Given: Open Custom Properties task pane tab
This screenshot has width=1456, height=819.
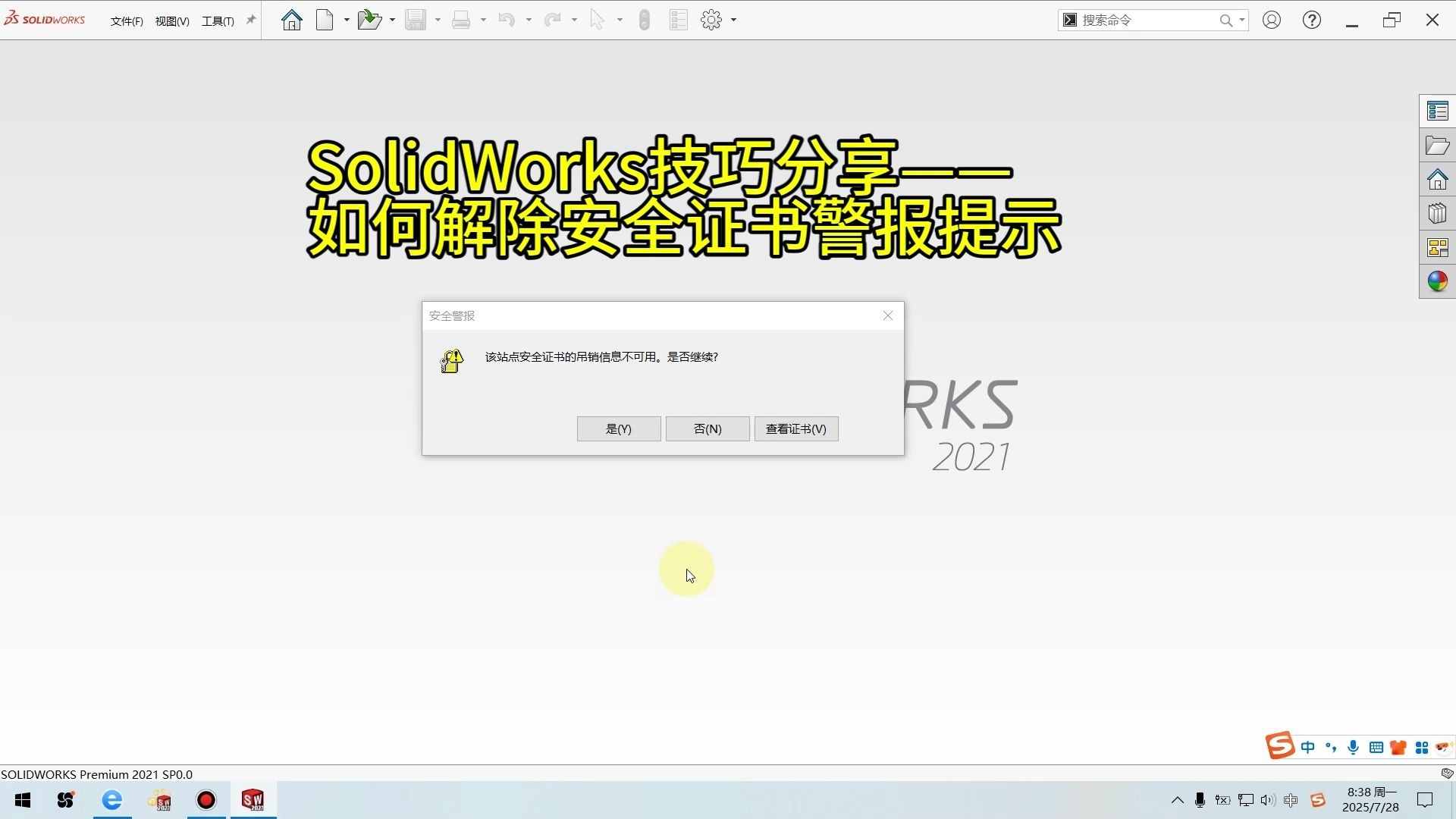Looking at the screenshot, I should [x=1437, y=111].
